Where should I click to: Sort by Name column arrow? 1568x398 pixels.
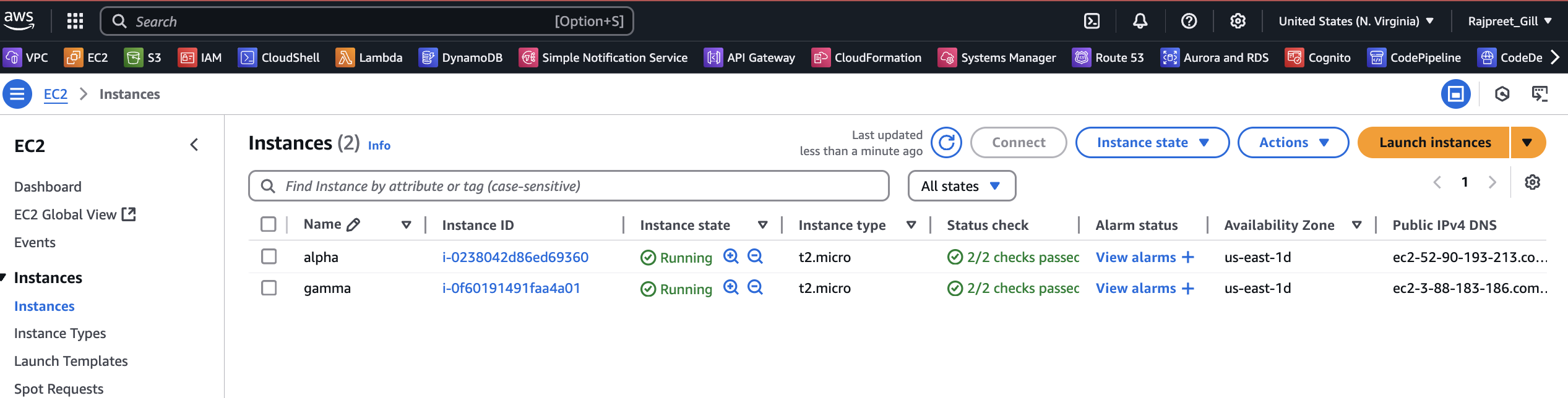tap(407, 225)
